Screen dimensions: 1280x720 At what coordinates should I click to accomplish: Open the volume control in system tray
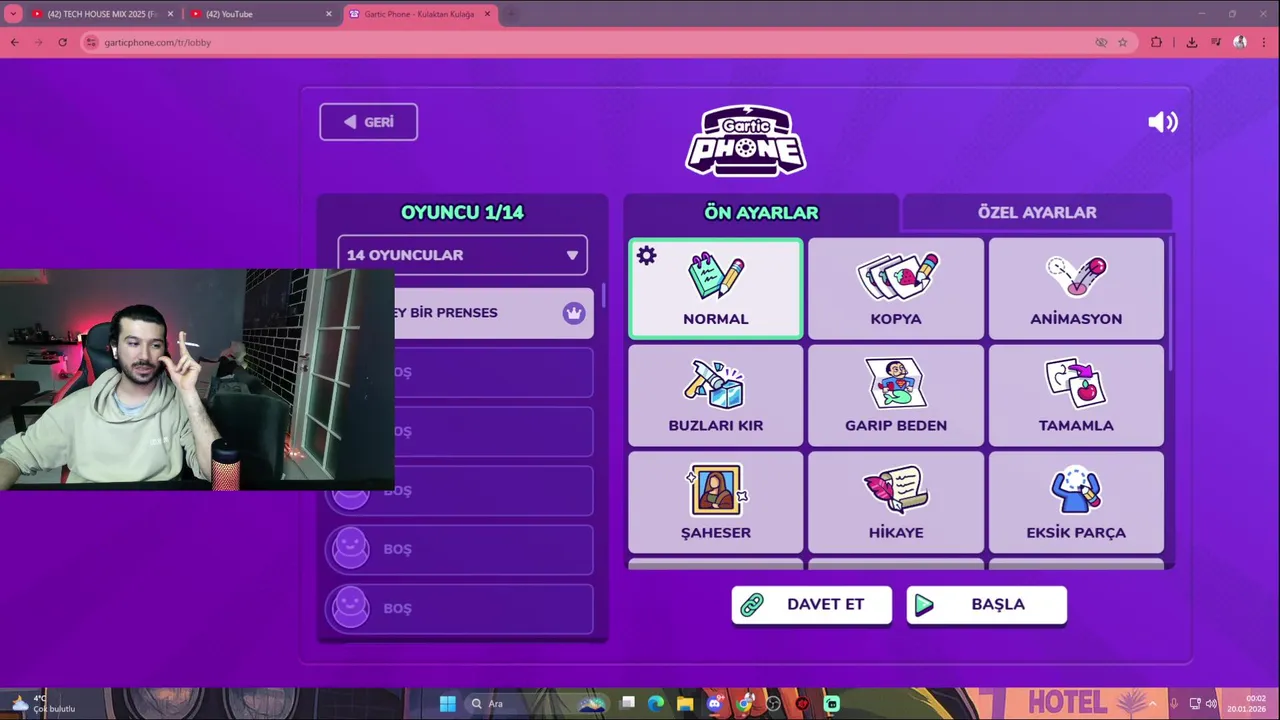tap(1211, 703)
